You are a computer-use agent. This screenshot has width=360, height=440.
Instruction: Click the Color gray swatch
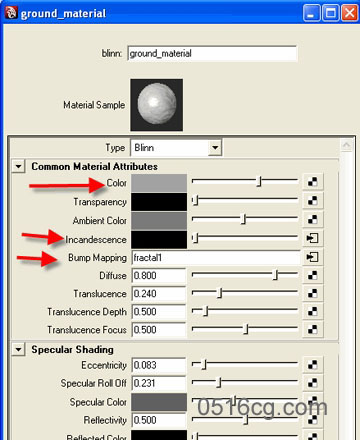tap(159, 183)
